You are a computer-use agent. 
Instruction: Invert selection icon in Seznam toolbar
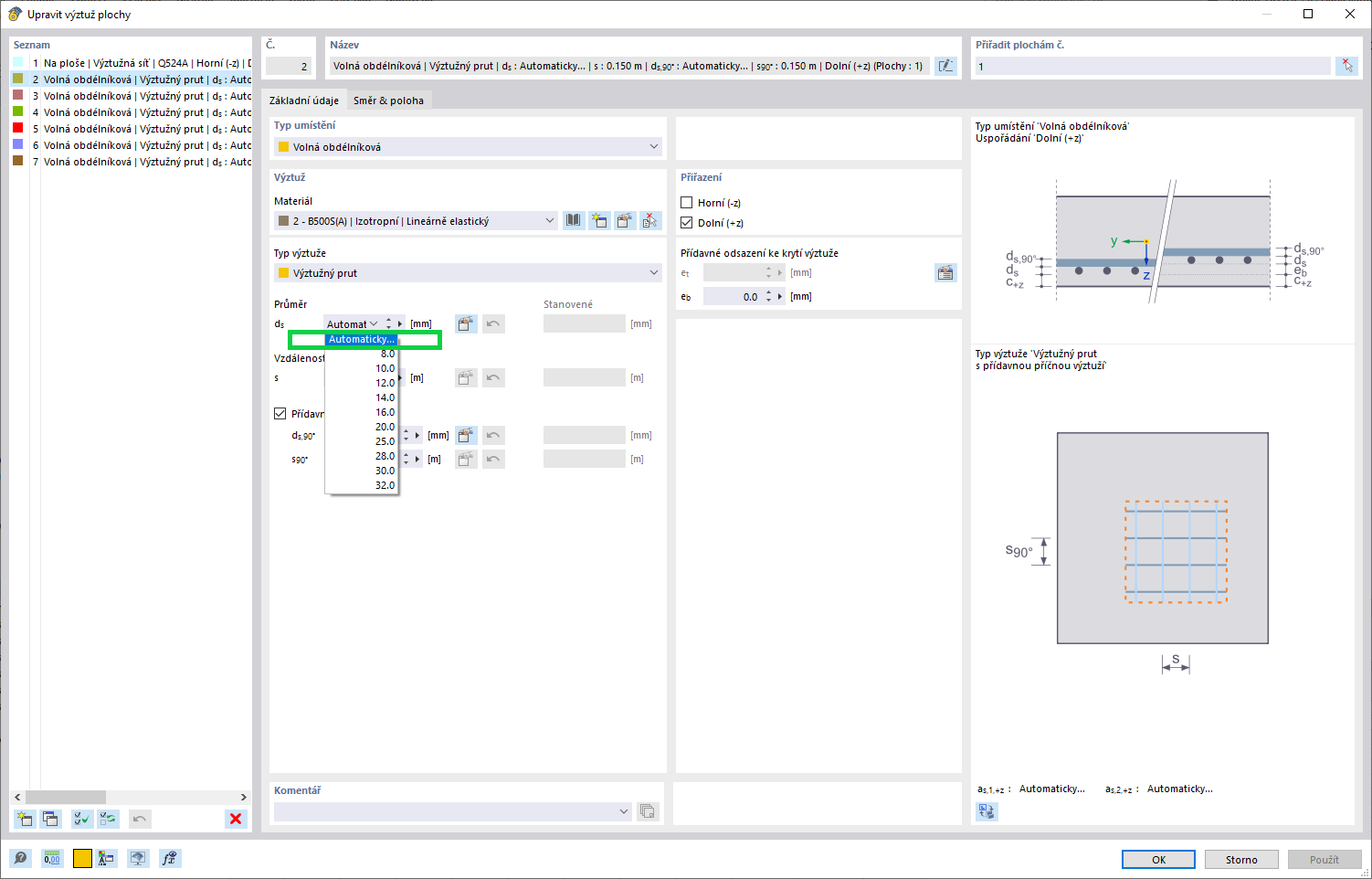(108, 819)
